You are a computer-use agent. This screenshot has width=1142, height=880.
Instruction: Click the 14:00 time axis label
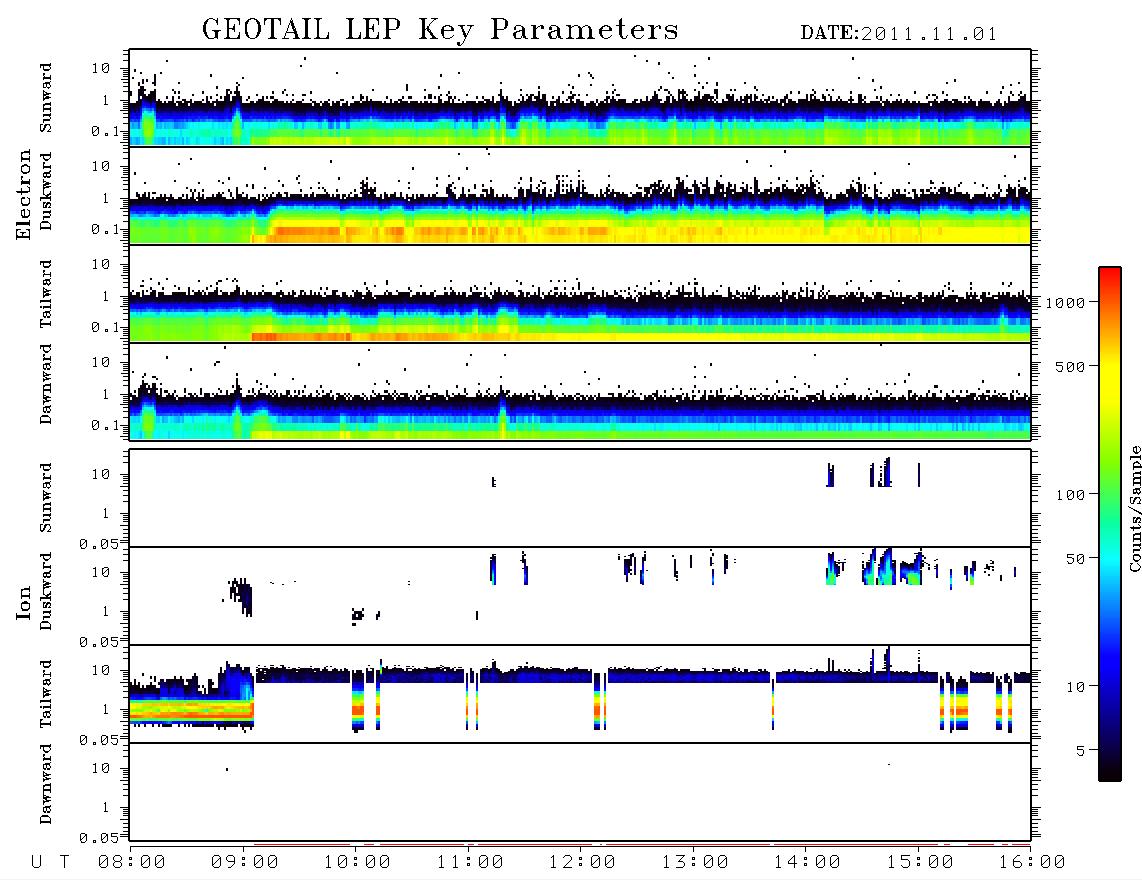807,862
